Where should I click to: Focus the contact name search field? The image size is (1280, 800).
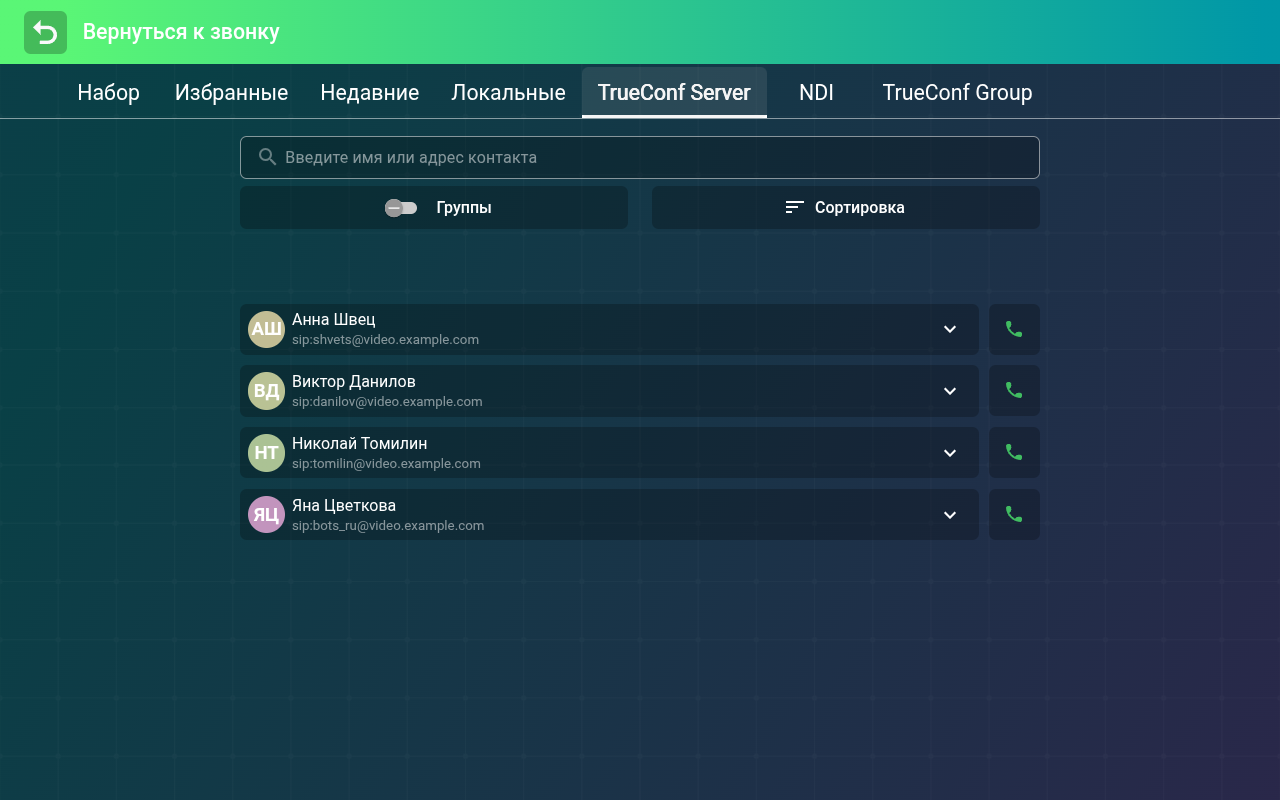[640, 157]
